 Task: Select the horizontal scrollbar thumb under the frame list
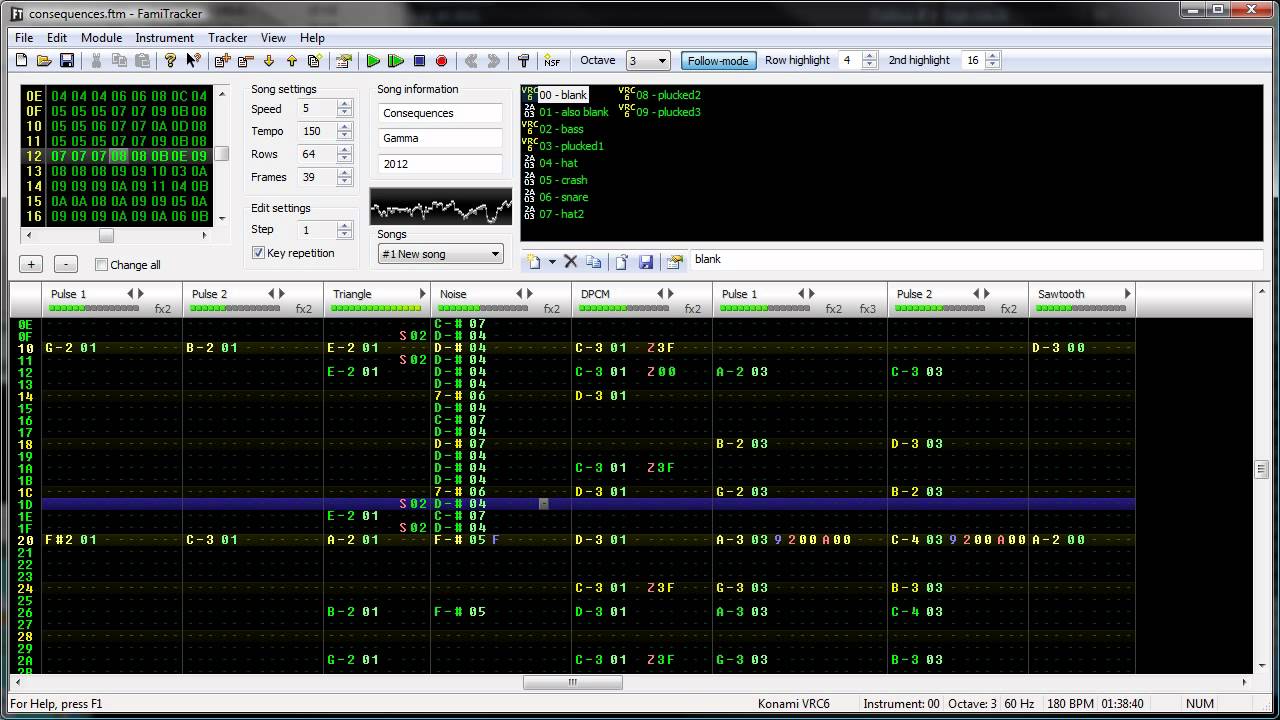[106, 236]
